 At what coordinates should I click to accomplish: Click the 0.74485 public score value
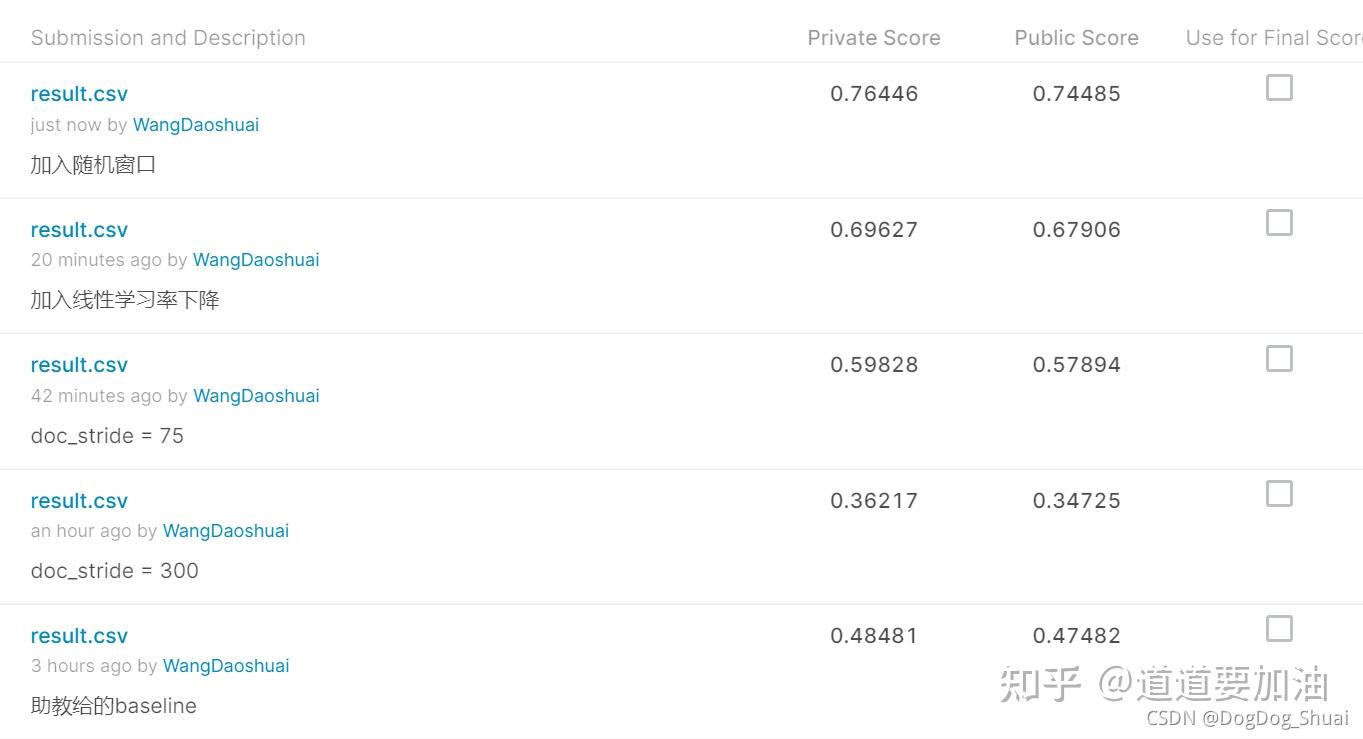pos(1076,94)
